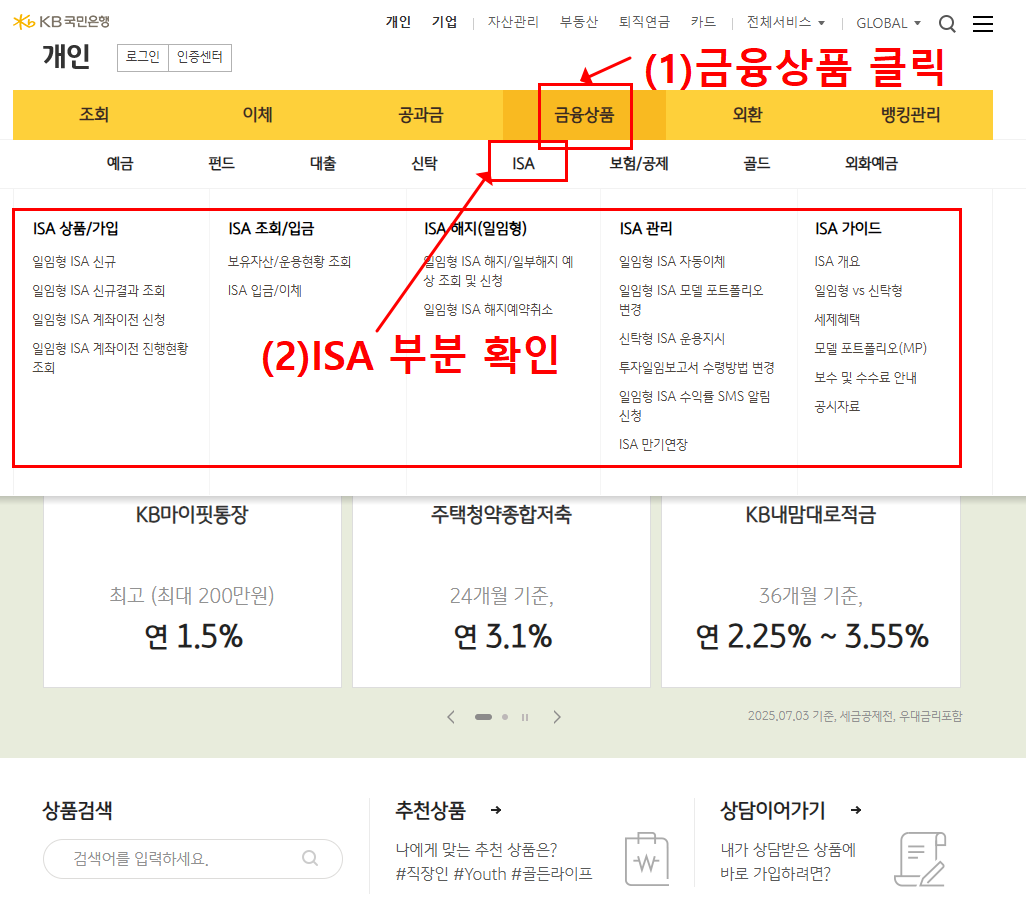Image resolution: width=1026 pixels, height=917 pixels.
Task: Click the 상품검색 field search icon
Action: coord(310,858)
